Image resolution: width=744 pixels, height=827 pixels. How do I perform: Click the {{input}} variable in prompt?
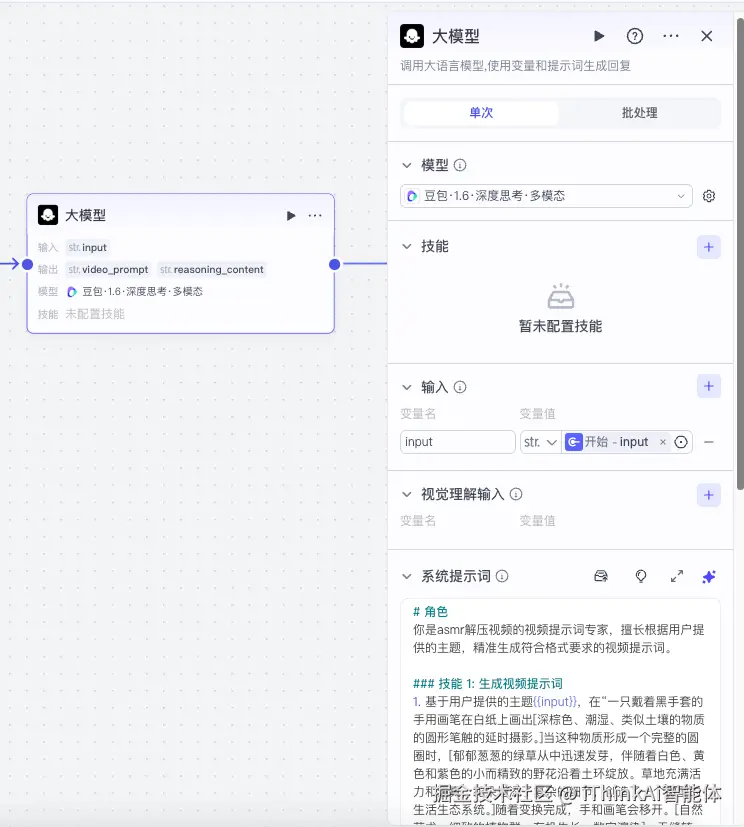click(555, 701)
